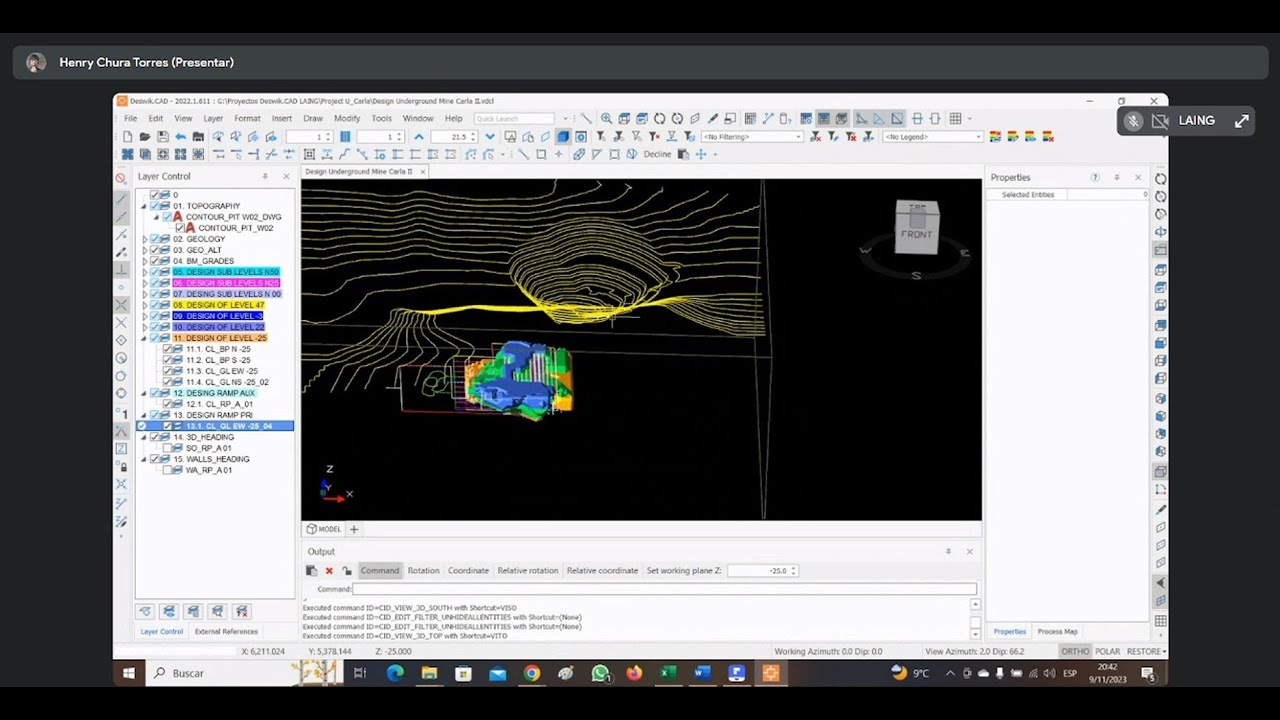
Task: Open Excel from the taskbar
Action: tap(668, 673)
